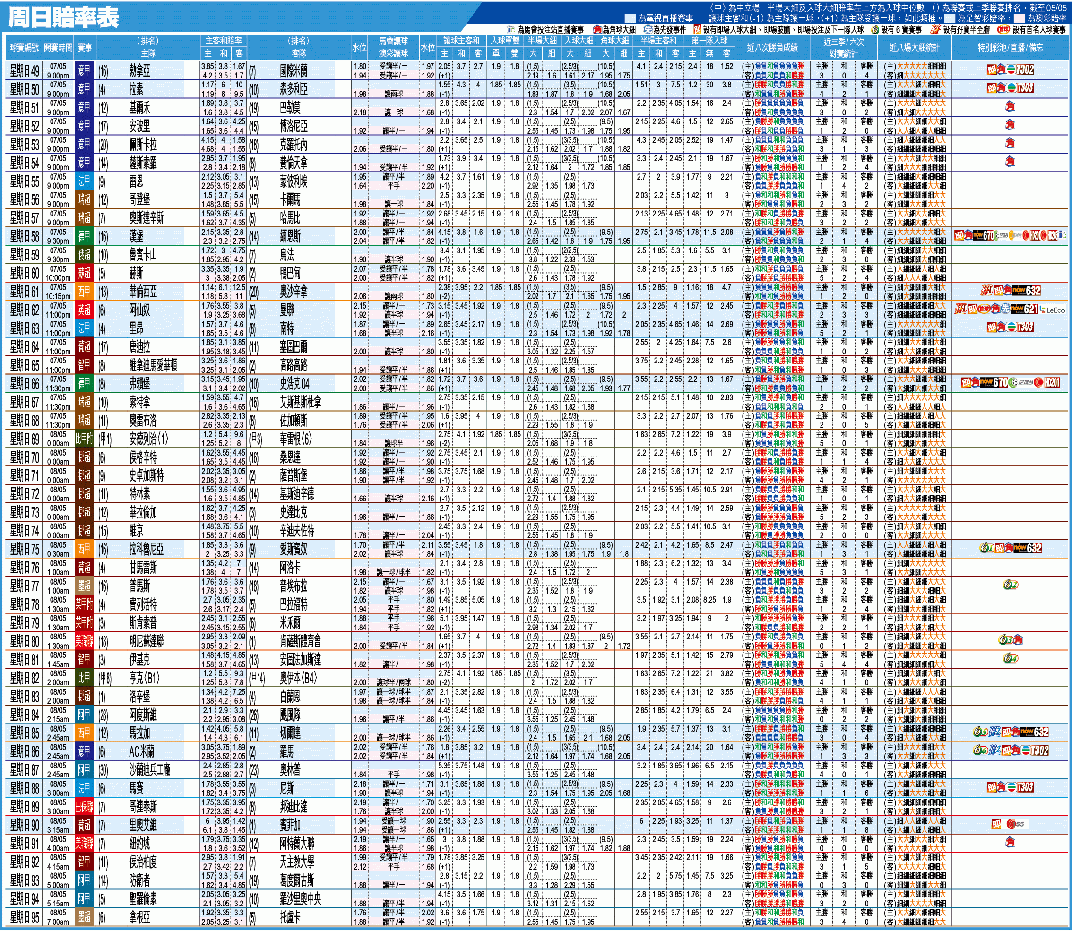Click away team 尼斯

pos(286,788)
